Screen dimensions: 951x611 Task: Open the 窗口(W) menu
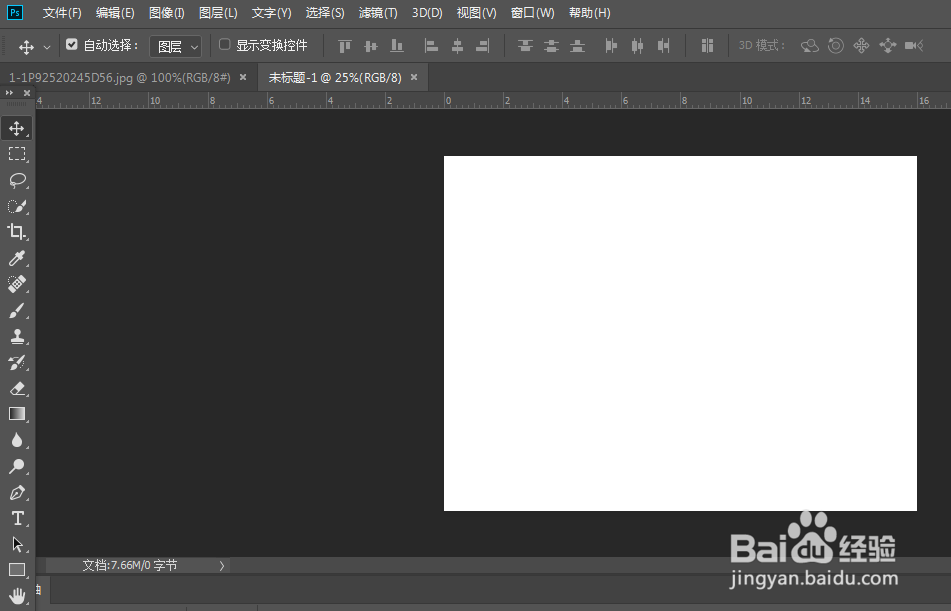coord(533,13)
